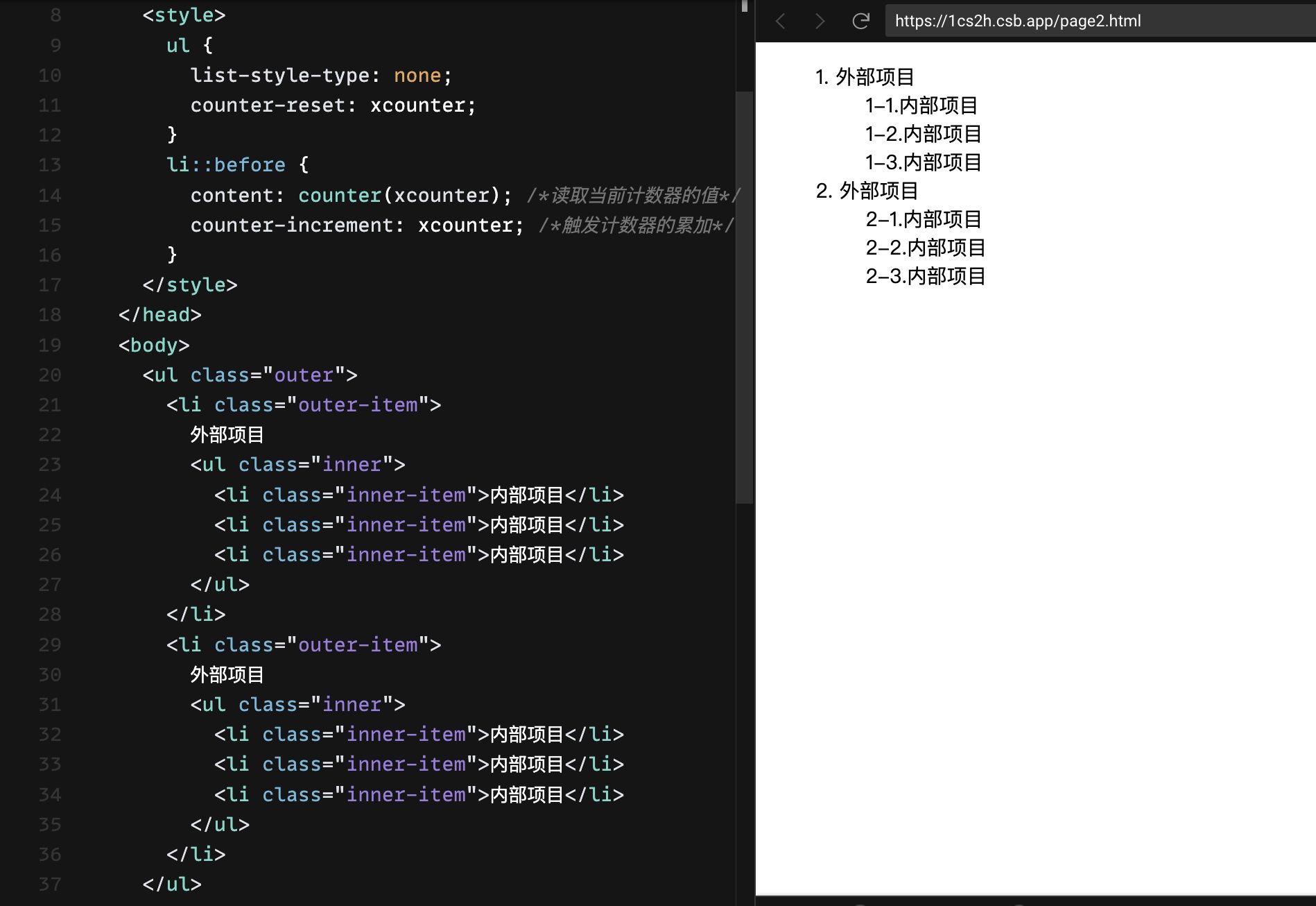This screenshot has width=1316, height=906.
Task: Click the "outer" class value on line 20
Action: coord(304,375)
